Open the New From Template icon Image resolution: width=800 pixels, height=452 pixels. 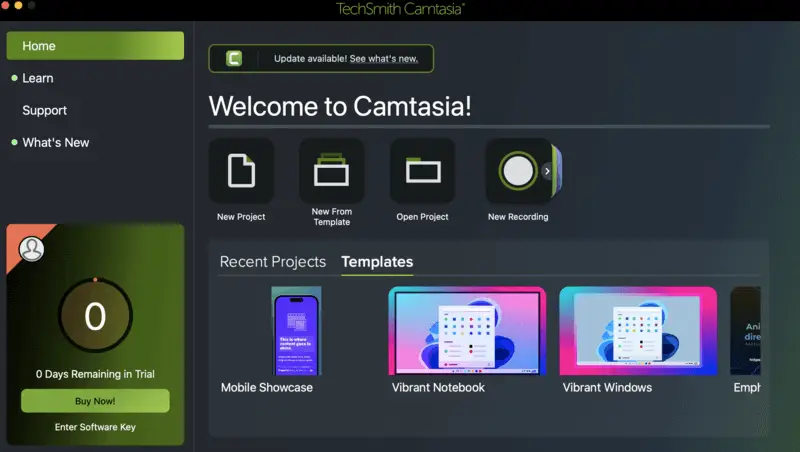click(332, 171)
